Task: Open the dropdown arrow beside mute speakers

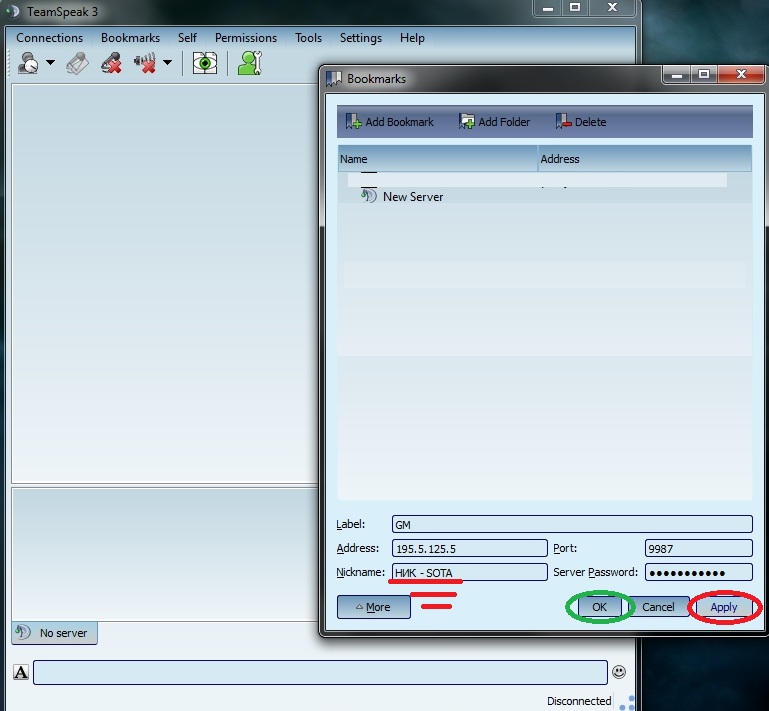Action: click(x=167, y=63)
